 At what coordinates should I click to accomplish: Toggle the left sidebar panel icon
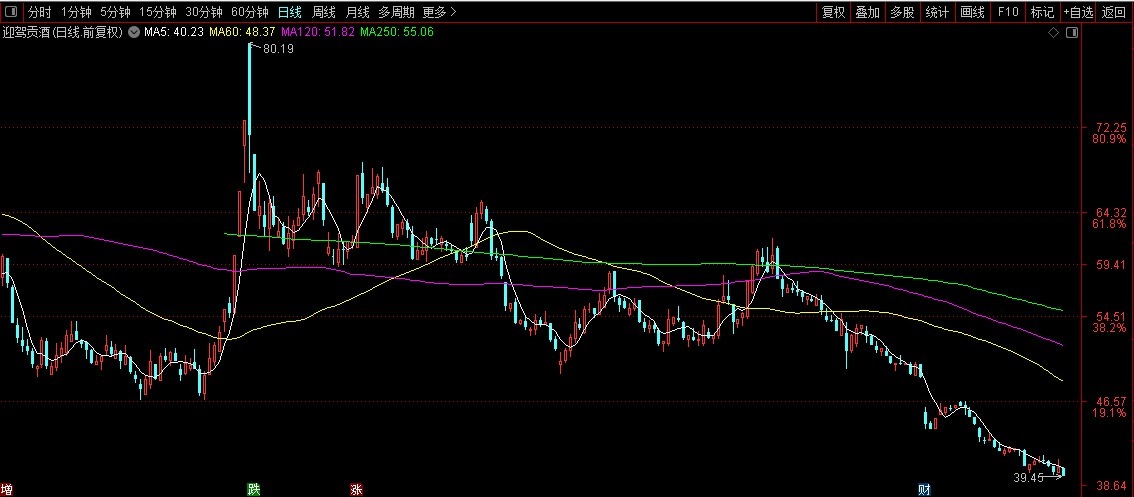[11, 13]
